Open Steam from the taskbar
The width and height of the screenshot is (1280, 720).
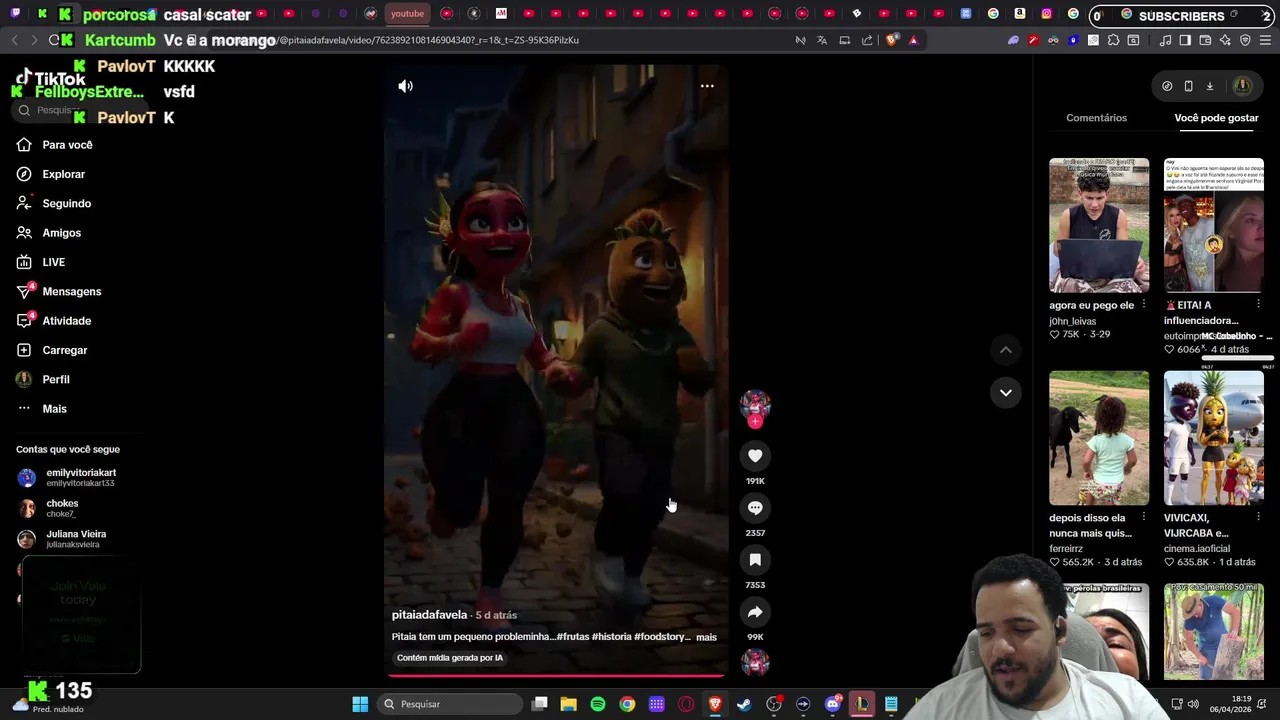click(744, 704)
